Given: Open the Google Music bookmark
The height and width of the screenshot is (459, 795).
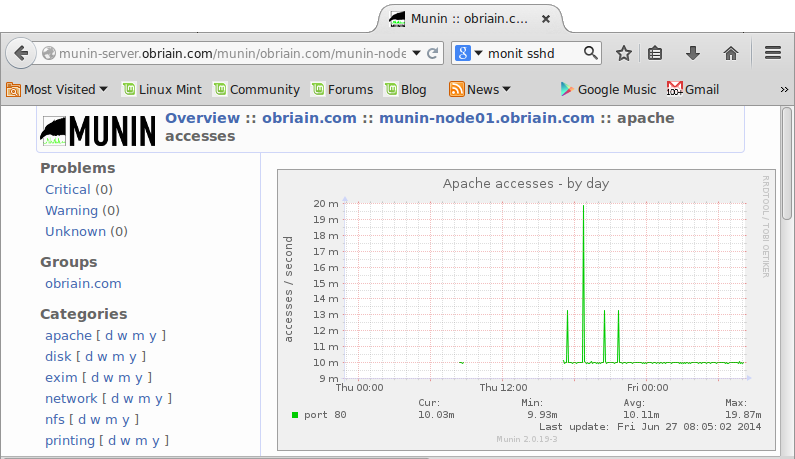Looking at the screenshot, I should (608, 90).
